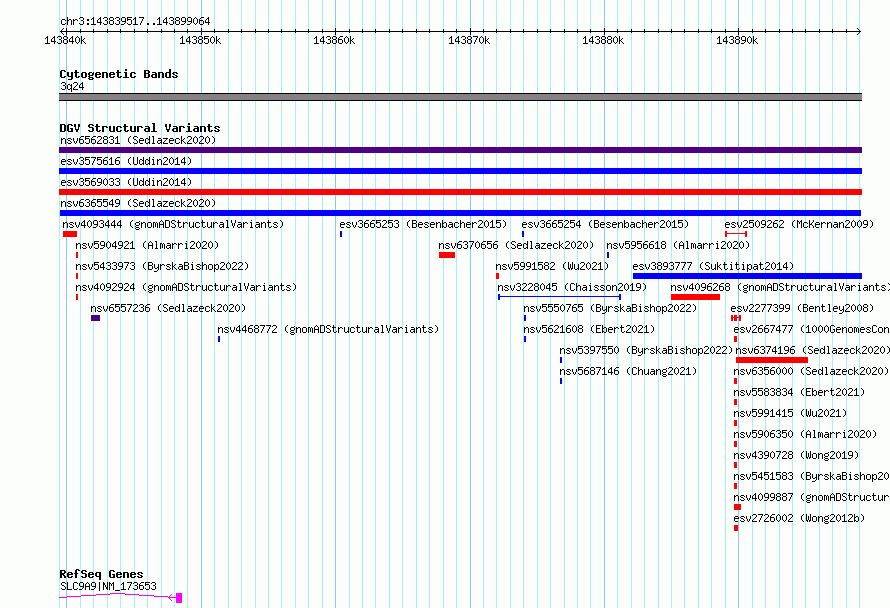Click the 143870k ruler tick label
Viewport: 890px width, 608px height.
469,40
